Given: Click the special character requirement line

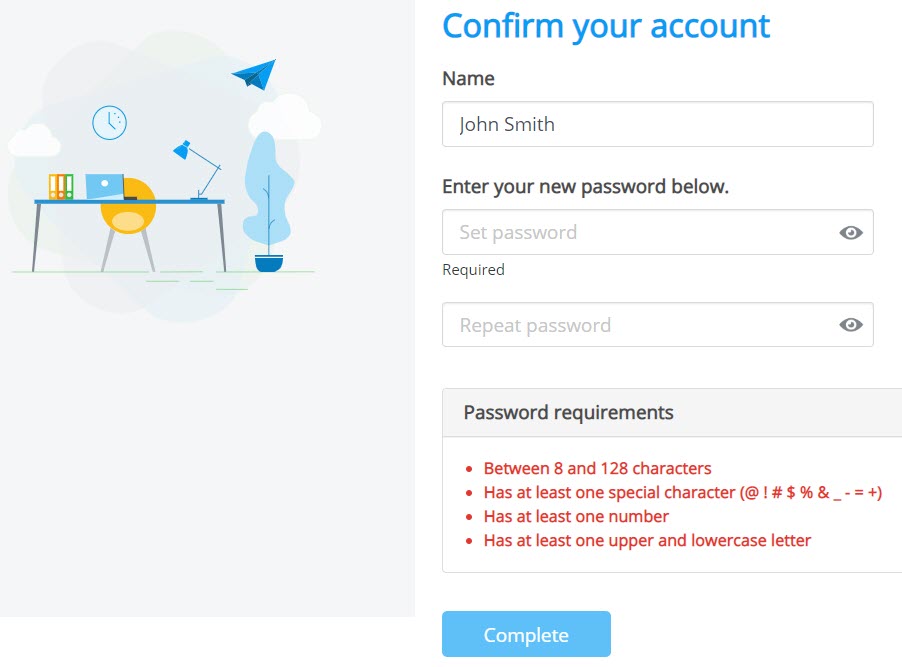Looking at the screenshot, I should [x=682, y=493].
